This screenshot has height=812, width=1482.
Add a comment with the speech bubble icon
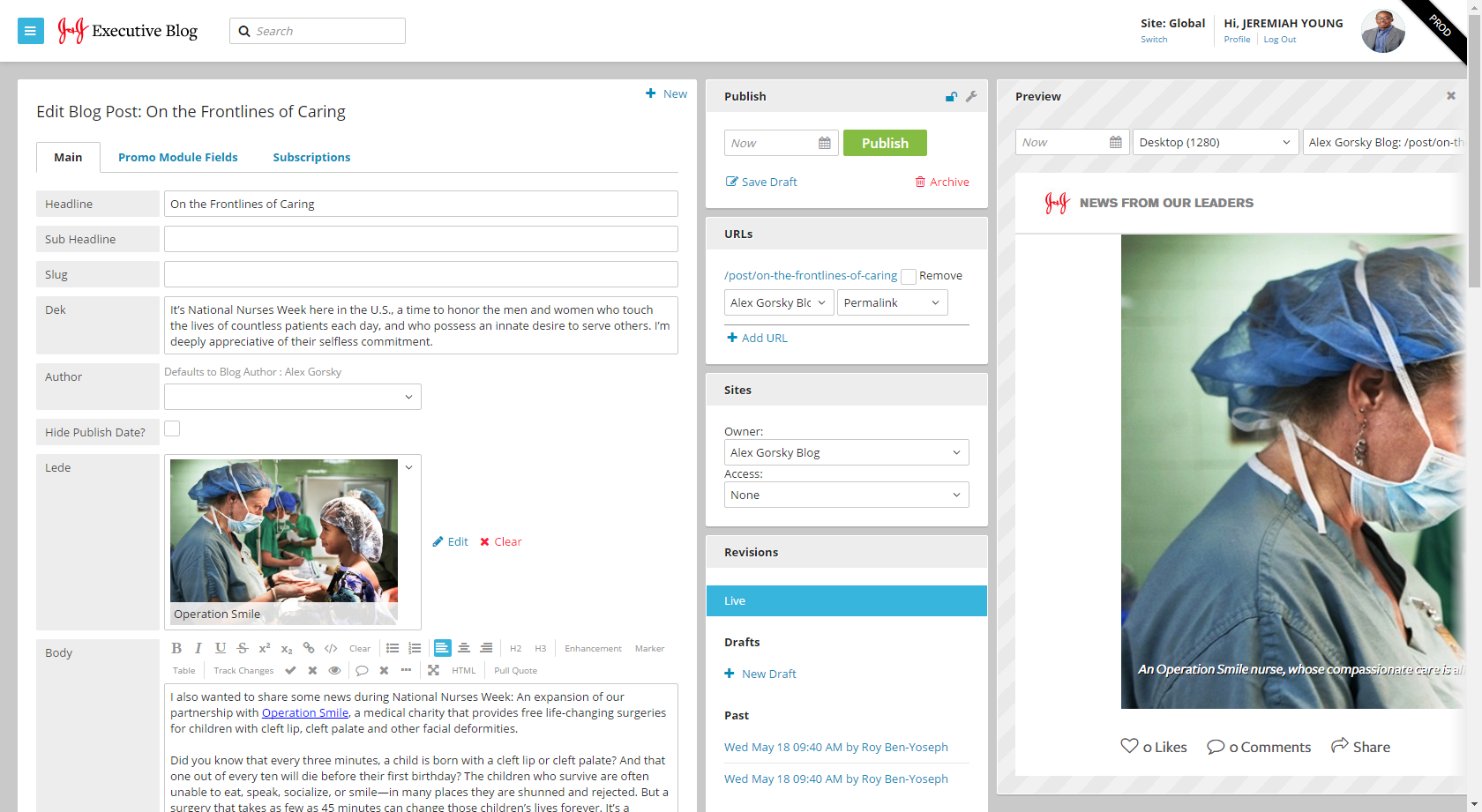(362, 670)
